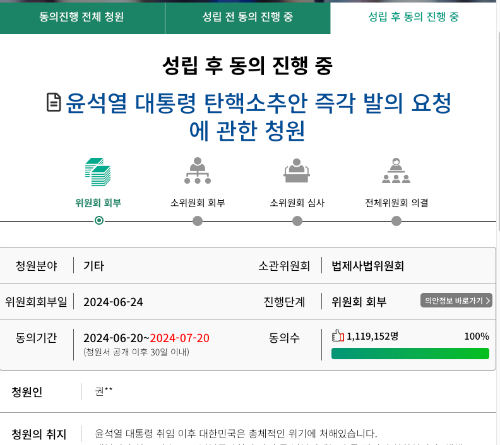Click the 2024-06-24 referral date
Viewport: 500px width, 445px height.
(113, 302)
